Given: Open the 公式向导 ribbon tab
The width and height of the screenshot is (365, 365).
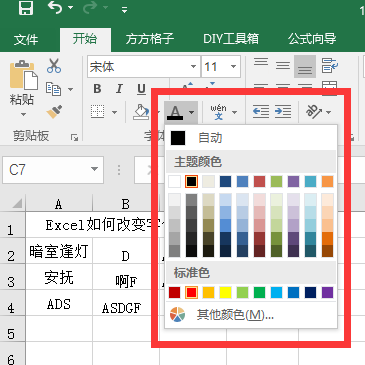Looking at the screenshot, I should (x=312, y=39).
